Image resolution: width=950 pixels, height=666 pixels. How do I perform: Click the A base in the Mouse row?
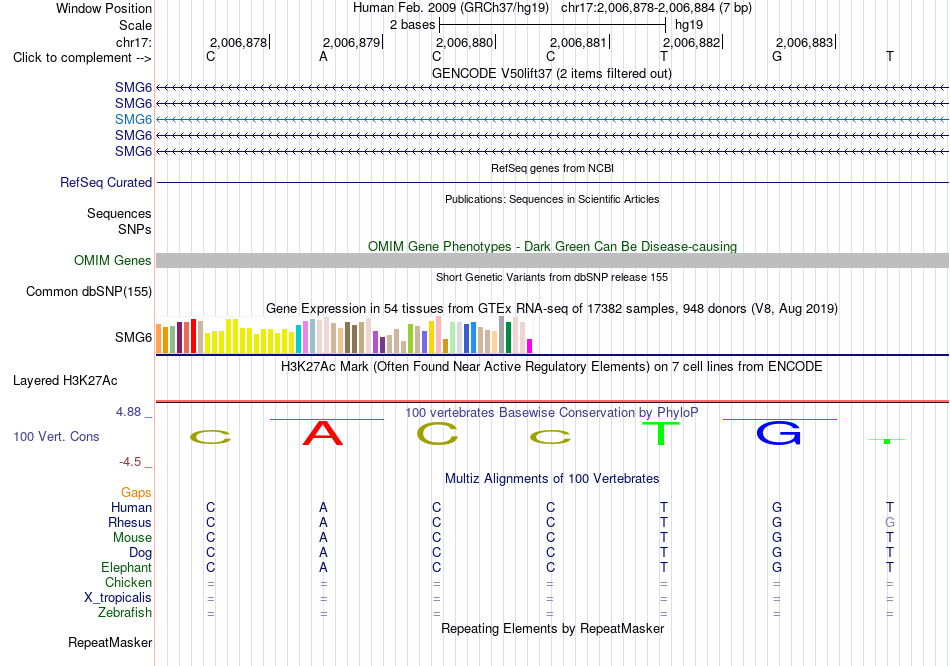[324, 538]
